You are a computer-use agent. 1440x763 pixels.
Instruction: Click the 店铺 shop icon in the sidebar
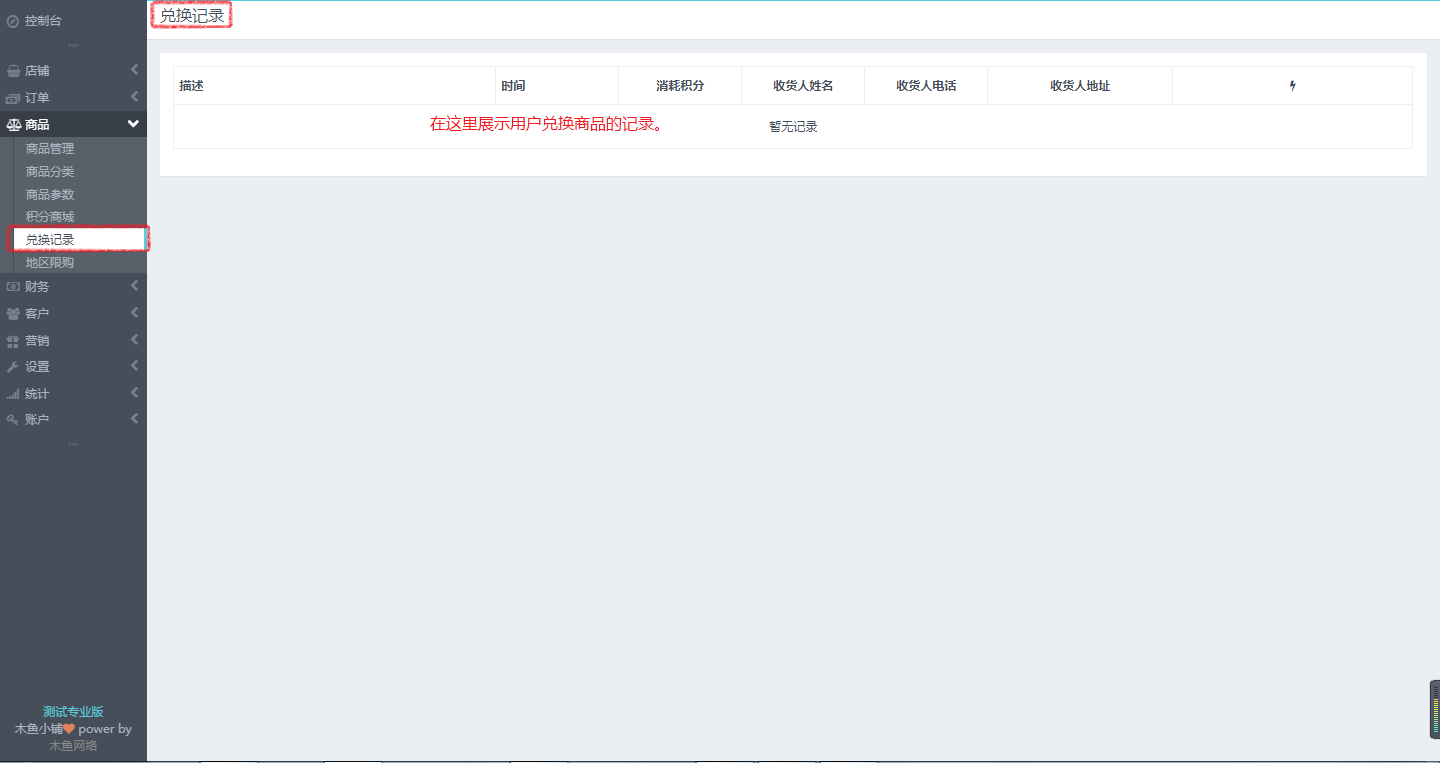(11, 70)
